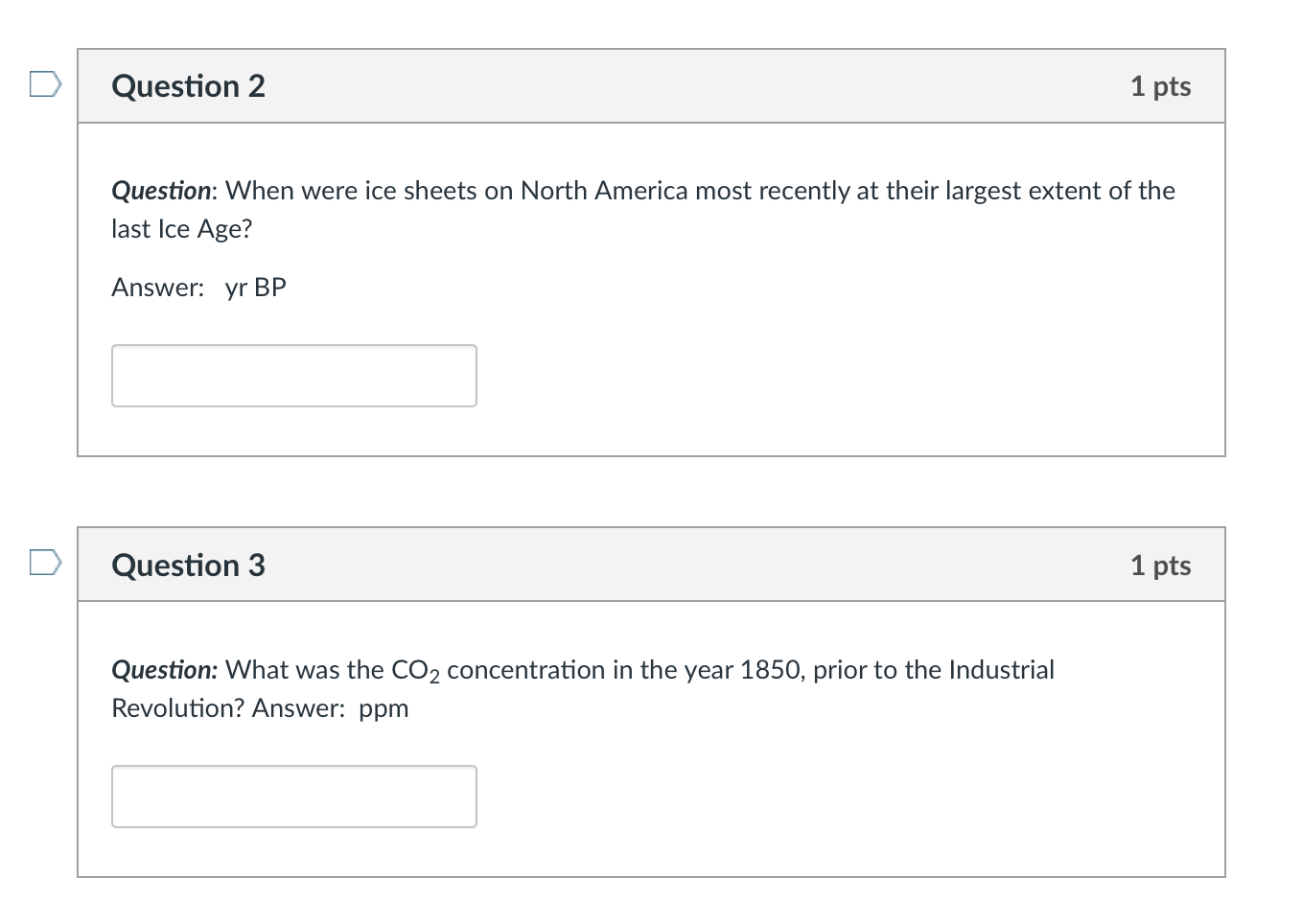This screenshot has width=1302, height=924.
Task: Click the 'Answer:' label in Question 2
Action: click(157, 288)
